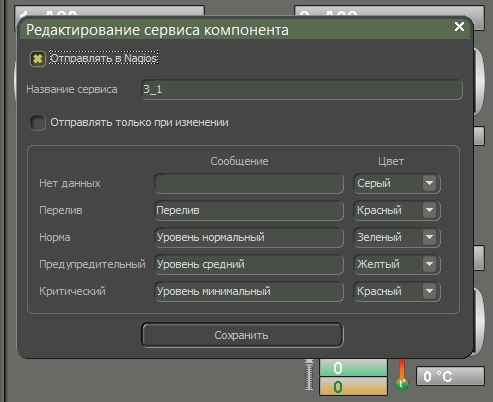Image resolution: width=493 pixels, height=402 pixels.
Task: Open the 'Критический' row color dropdown
Action: 397,291
